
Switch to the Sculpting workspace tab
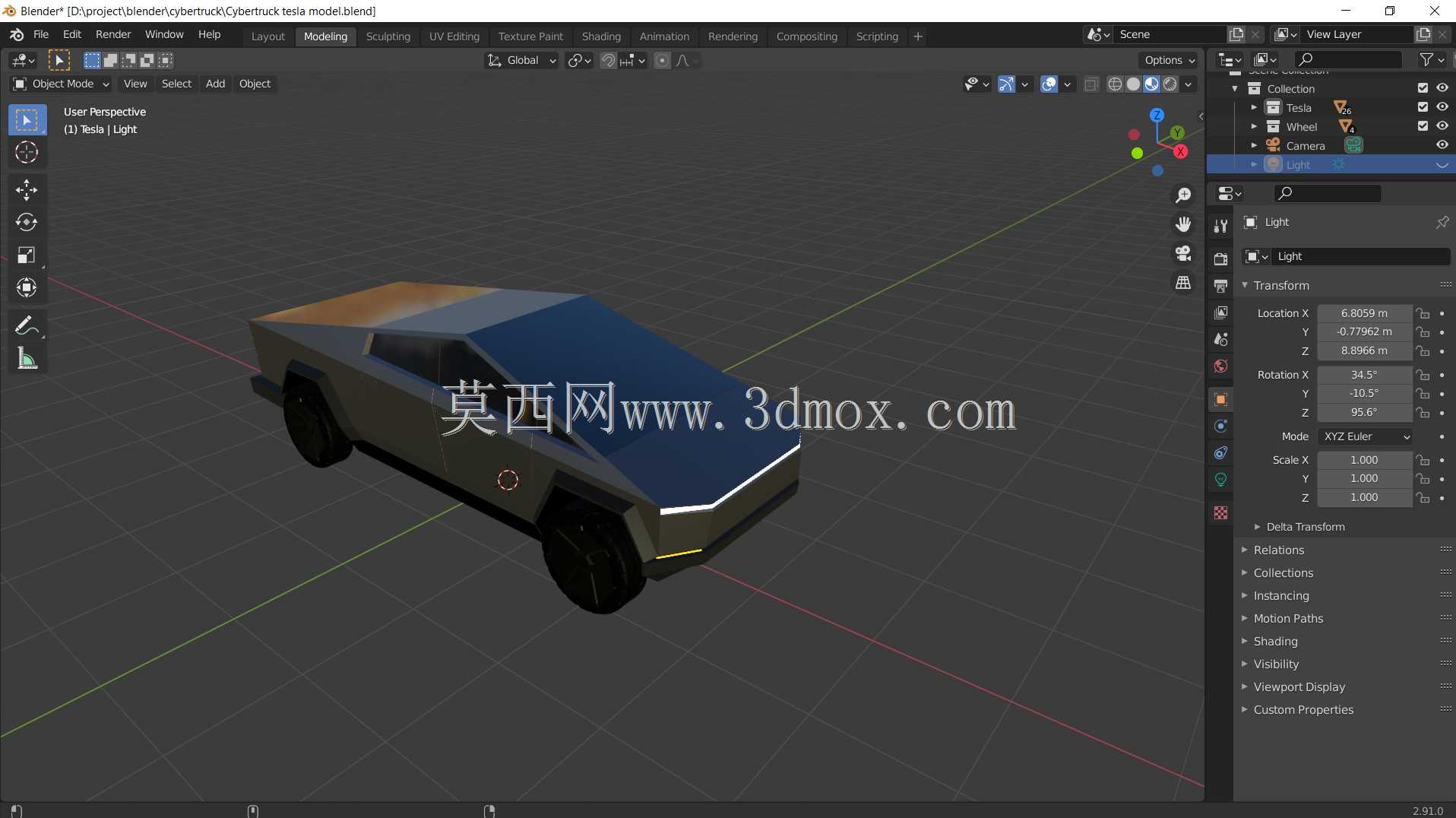tap(388, 36)
